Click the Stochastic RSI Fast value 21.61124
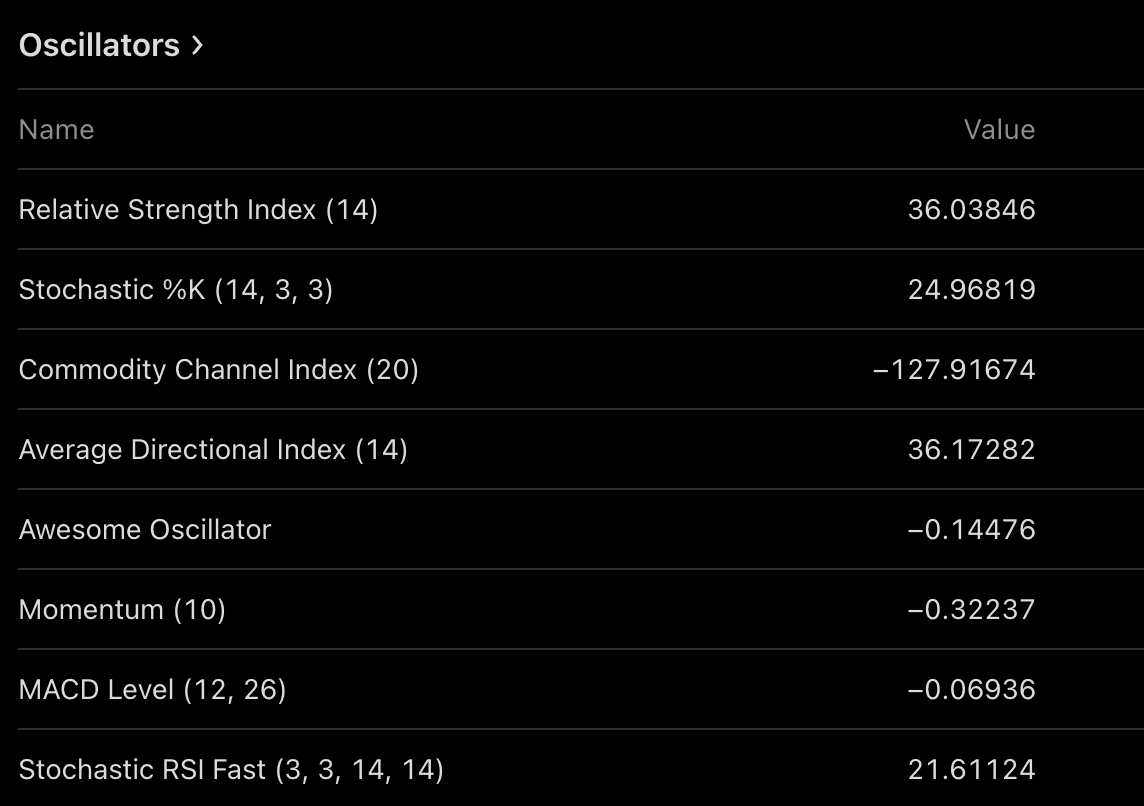1144x806 pixels. pos(971,770)
